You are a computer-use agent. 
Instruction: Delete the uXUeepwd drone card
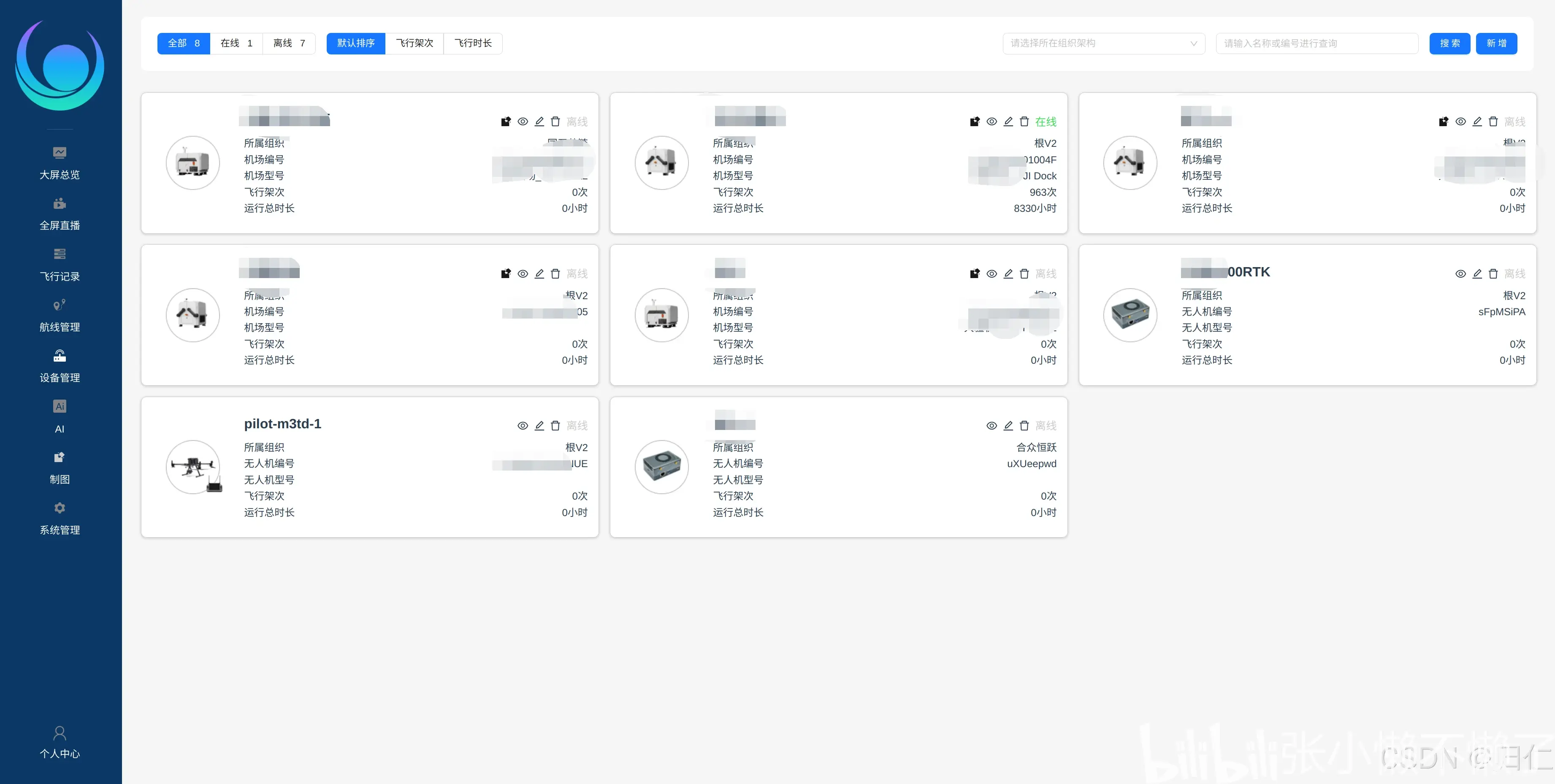pos(1024,425)
